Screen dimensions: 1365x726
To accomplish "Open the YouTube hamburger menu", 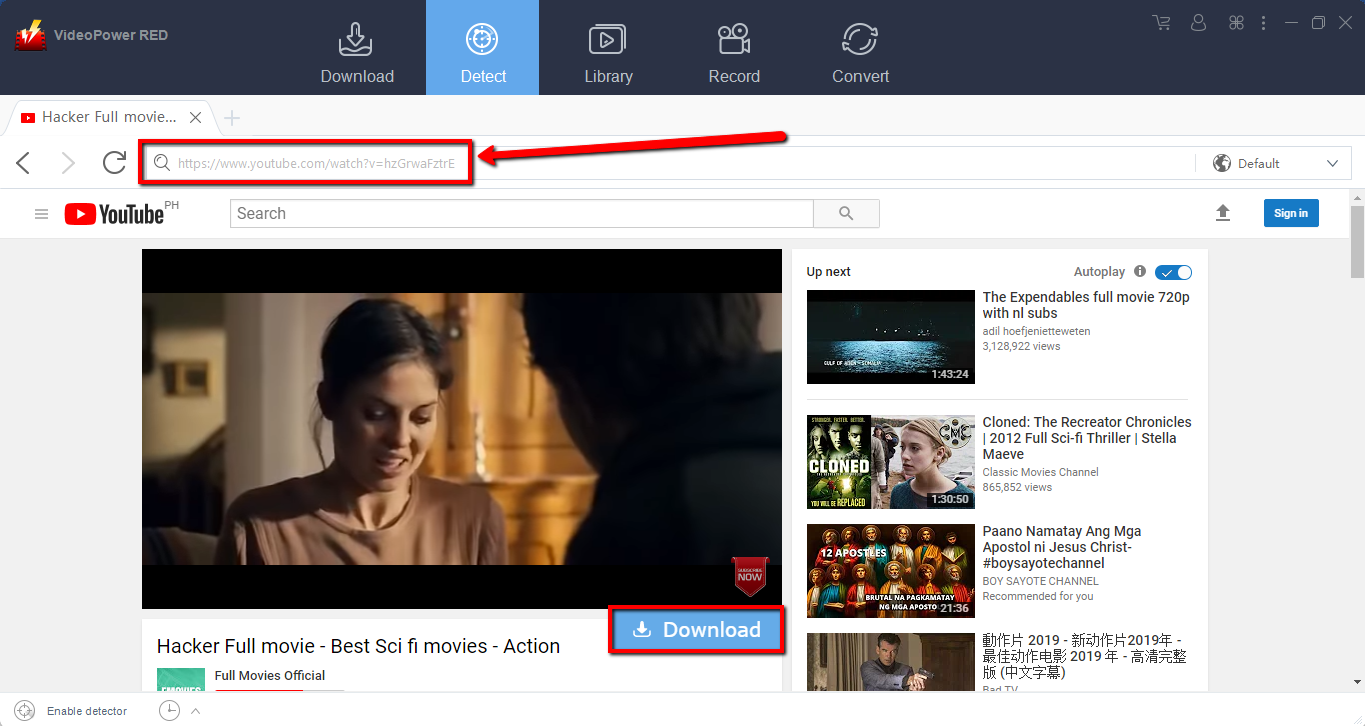I will [41, 214].
